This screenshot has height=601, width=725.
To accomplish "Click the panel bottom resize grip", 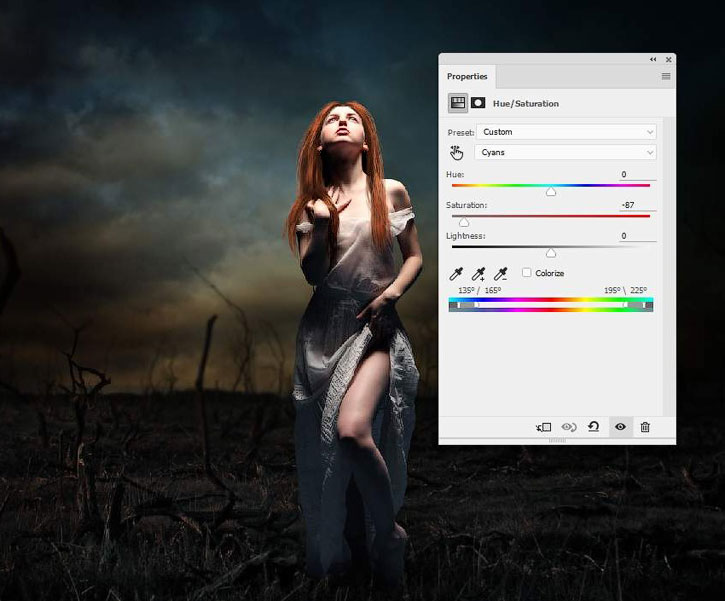I will pos(557,441).
